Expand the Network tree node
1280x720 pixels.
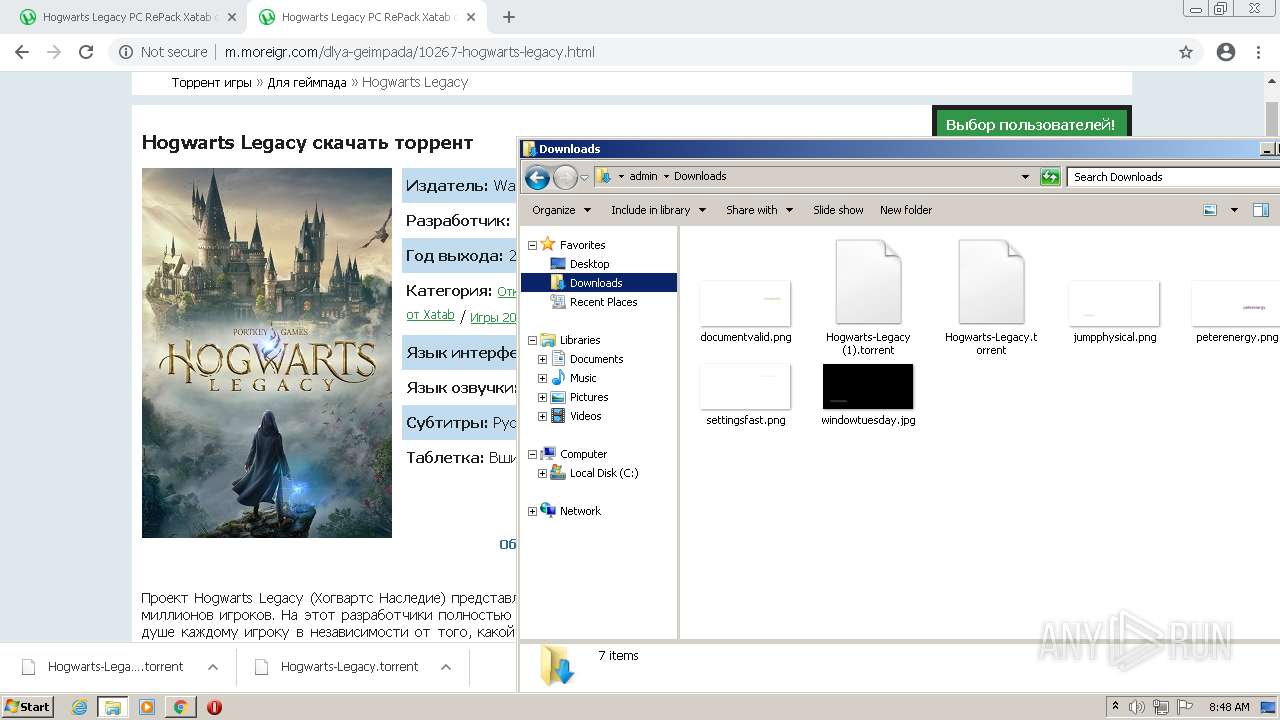point(532,511)
